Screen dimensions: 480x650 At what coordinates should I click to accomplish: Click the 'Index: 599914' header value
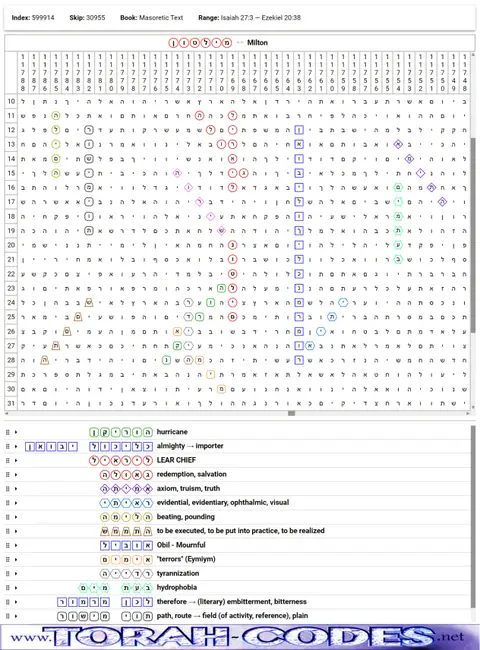pyautogui.click(x=33, y=18)
